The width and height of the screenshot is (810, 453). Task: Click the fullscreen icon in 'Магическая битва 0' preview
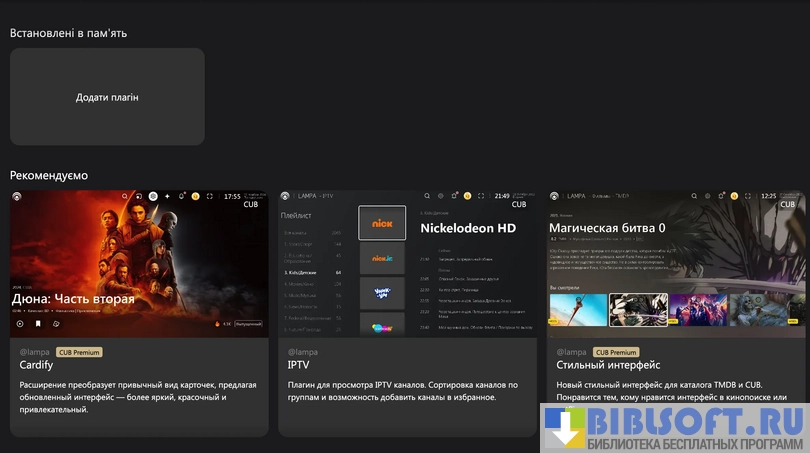750,196
